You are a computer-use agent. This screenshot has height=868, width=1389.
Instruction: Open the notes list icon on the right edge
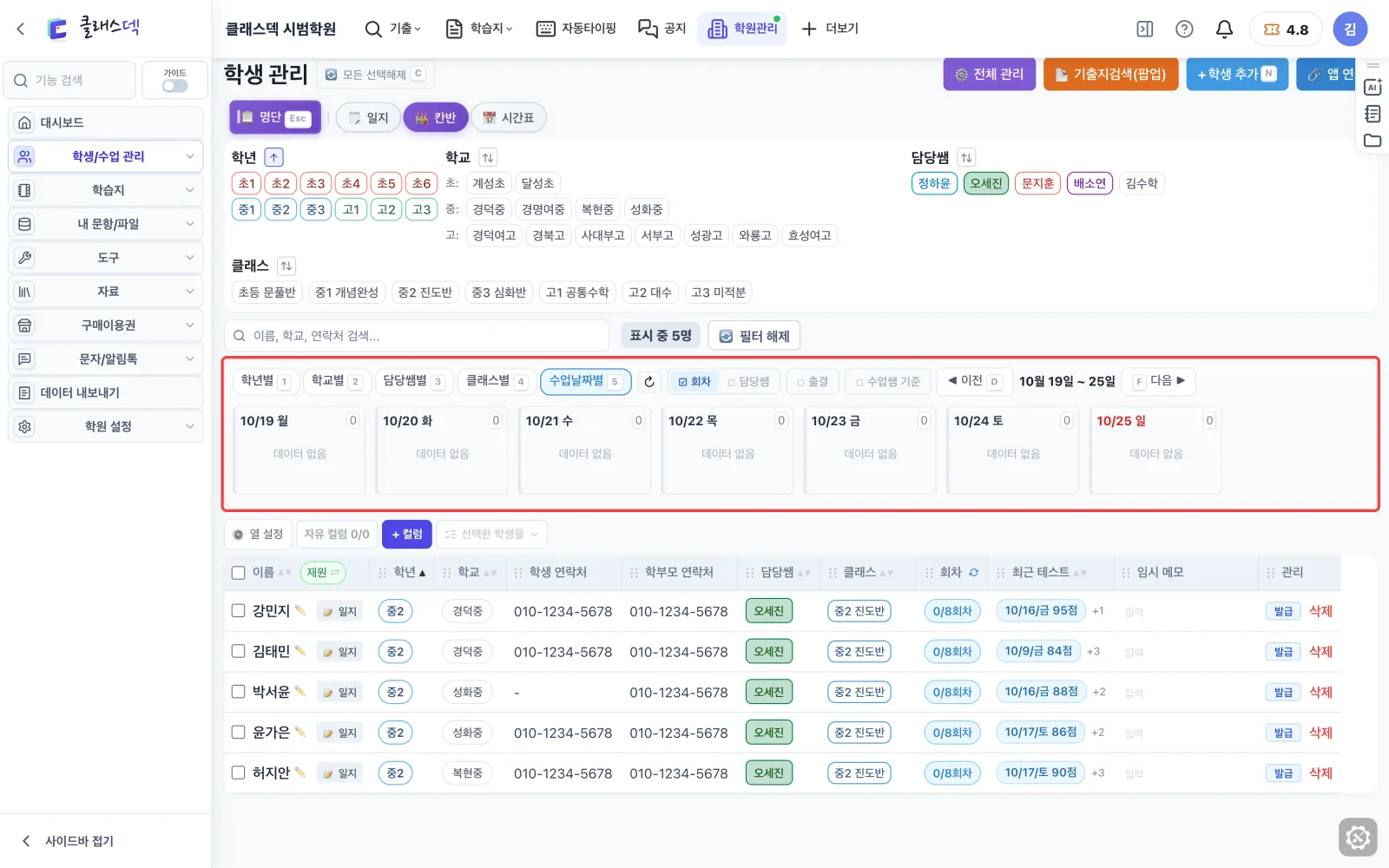click(x=1373, y=114)
